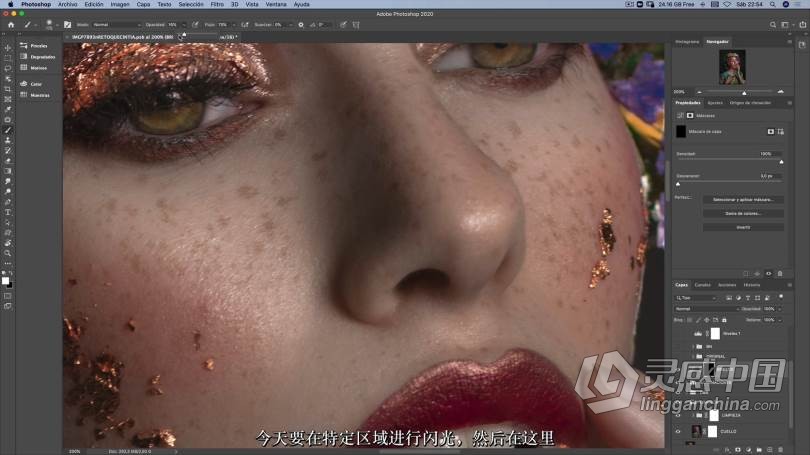This screenshot has height=455, width=810.
Task: Open Pinceles collapsed panel
Action: pyautogui.click(x=34, y=46)
